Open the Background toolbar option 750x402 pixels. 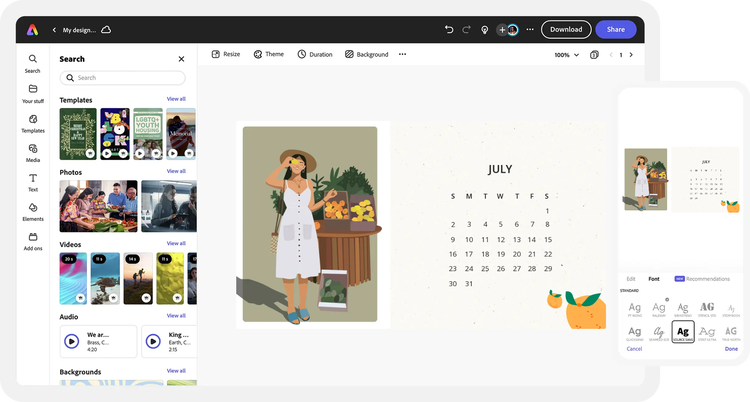[x=366, y=54]
